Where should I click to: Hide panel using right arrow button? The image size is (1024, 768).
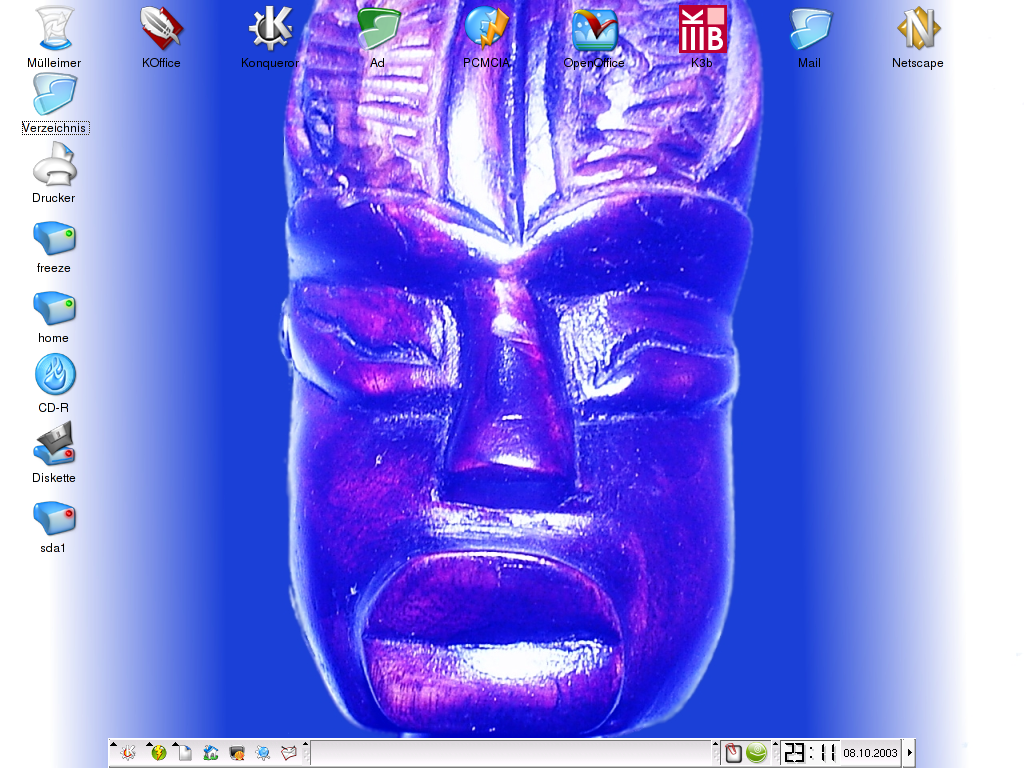tap(910, 753)
